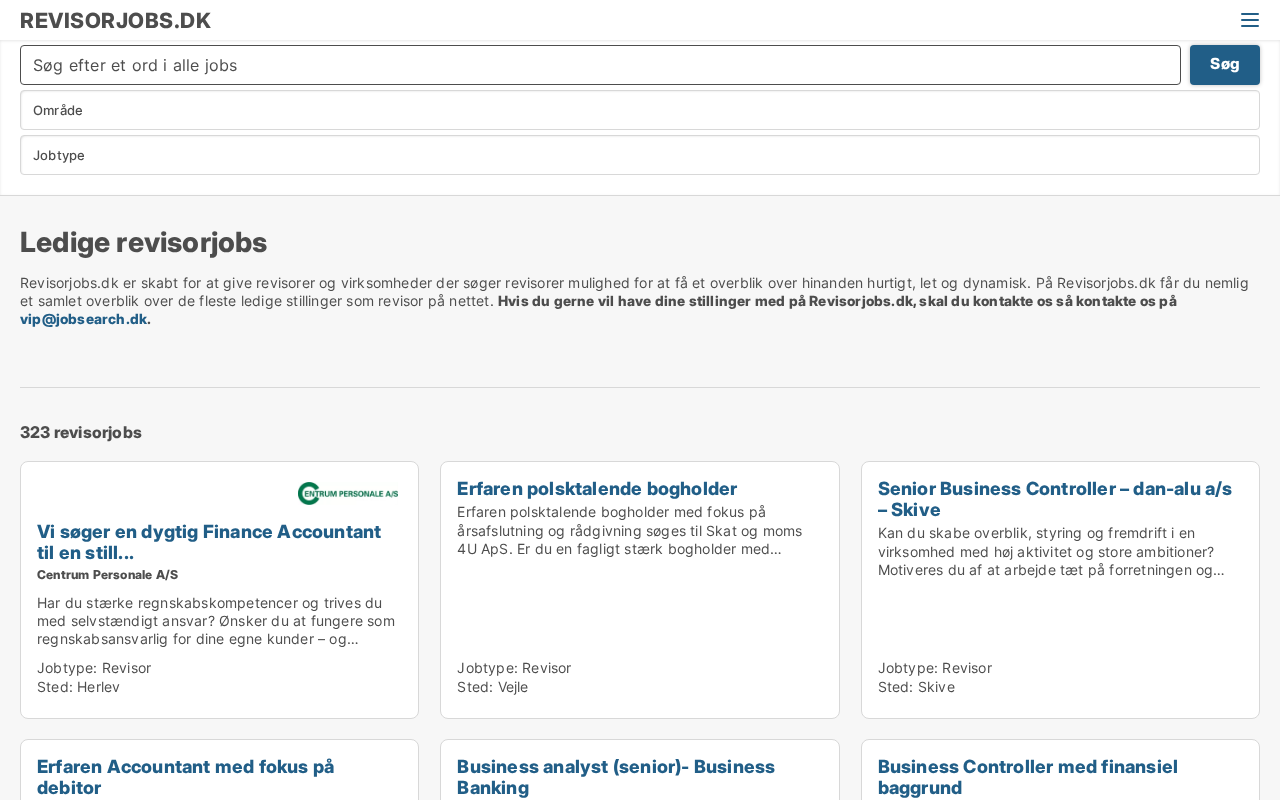Open the Finance Accountant job listing

click(x=209, y=542)
